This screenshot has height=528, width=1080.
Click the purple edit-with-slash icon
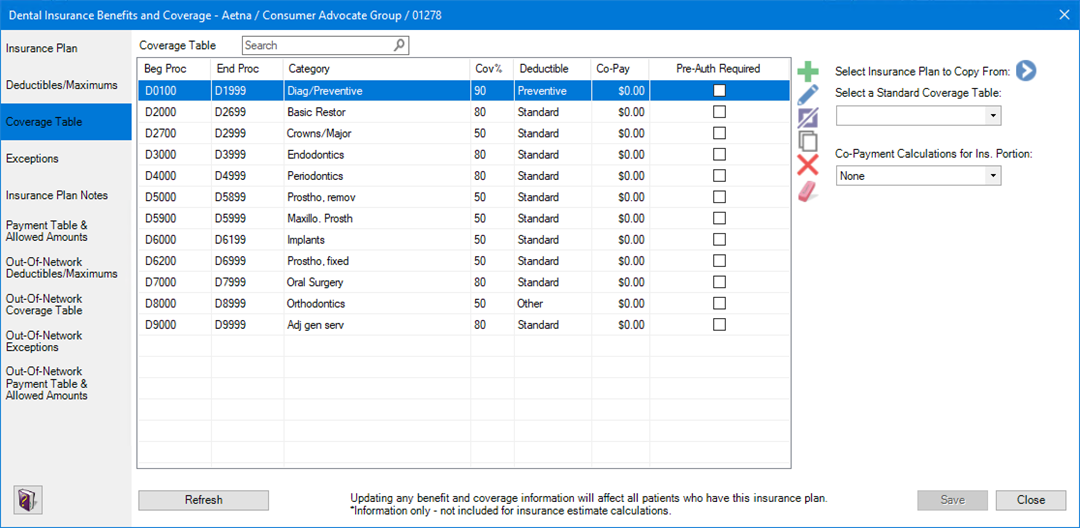(x=808, y=118)
